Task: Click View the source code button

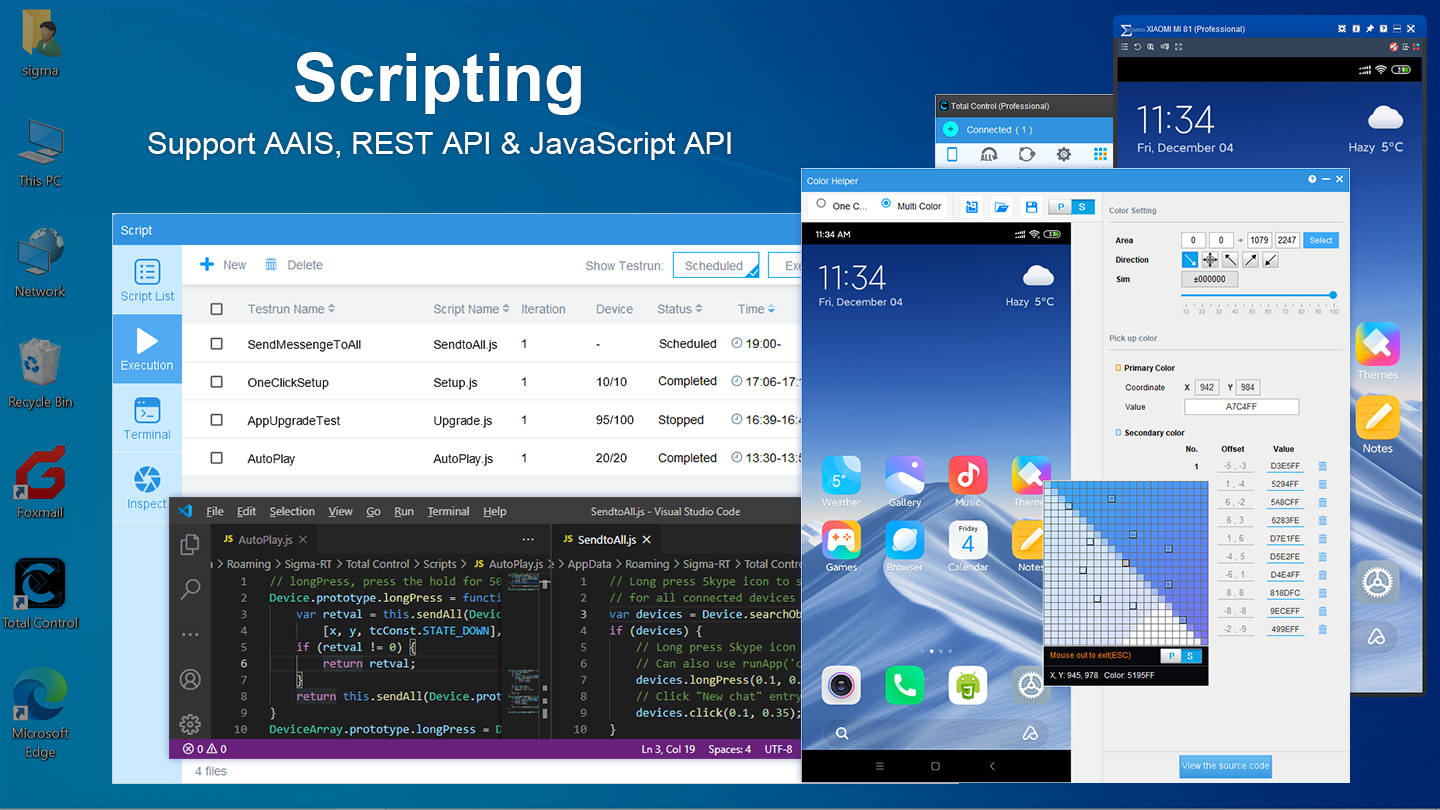Action: [1225, 766]
